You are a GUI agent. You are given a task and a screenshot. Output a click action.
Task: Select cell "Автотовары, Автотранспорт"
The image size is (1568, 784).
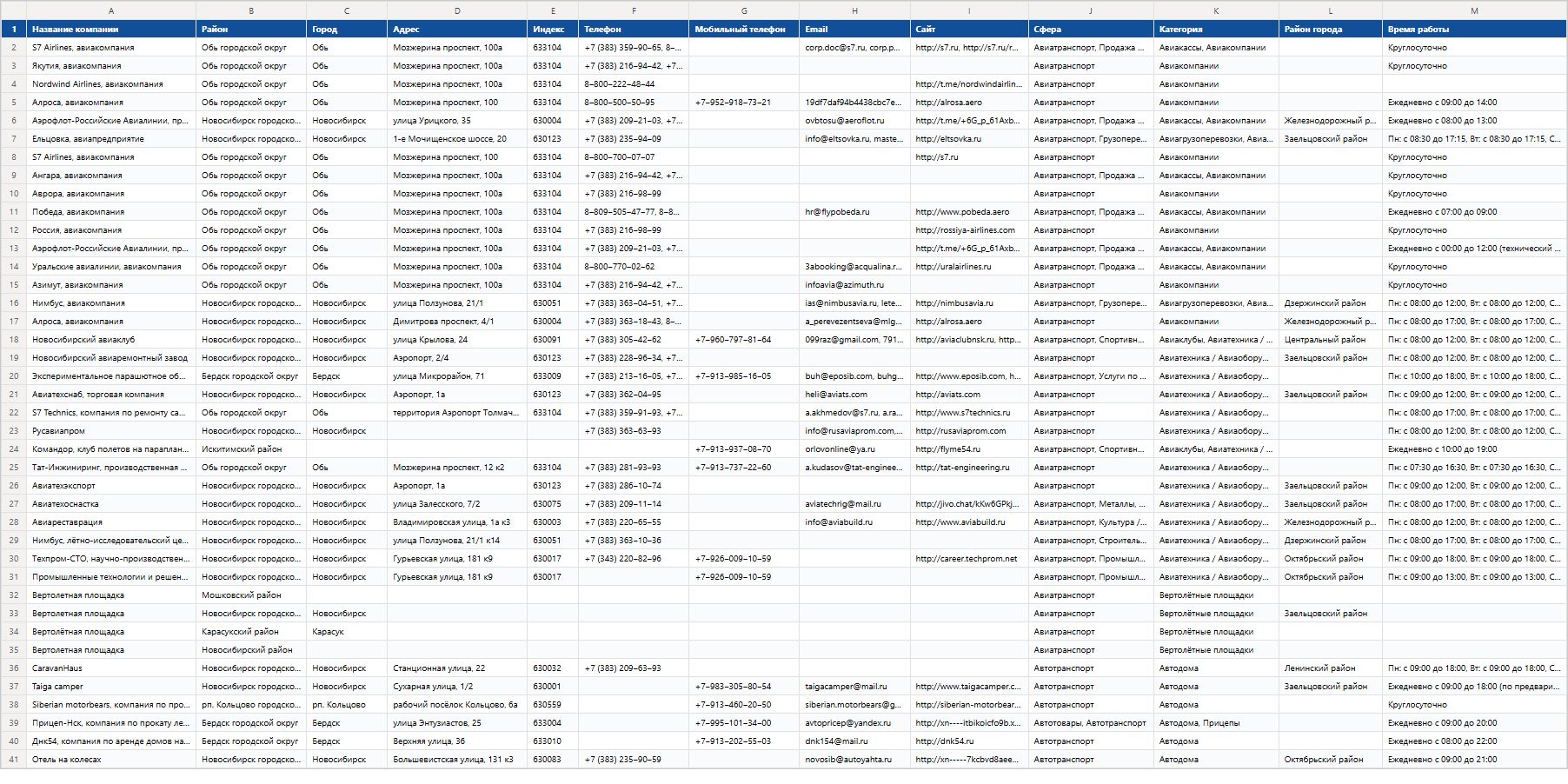(1091, 723)
